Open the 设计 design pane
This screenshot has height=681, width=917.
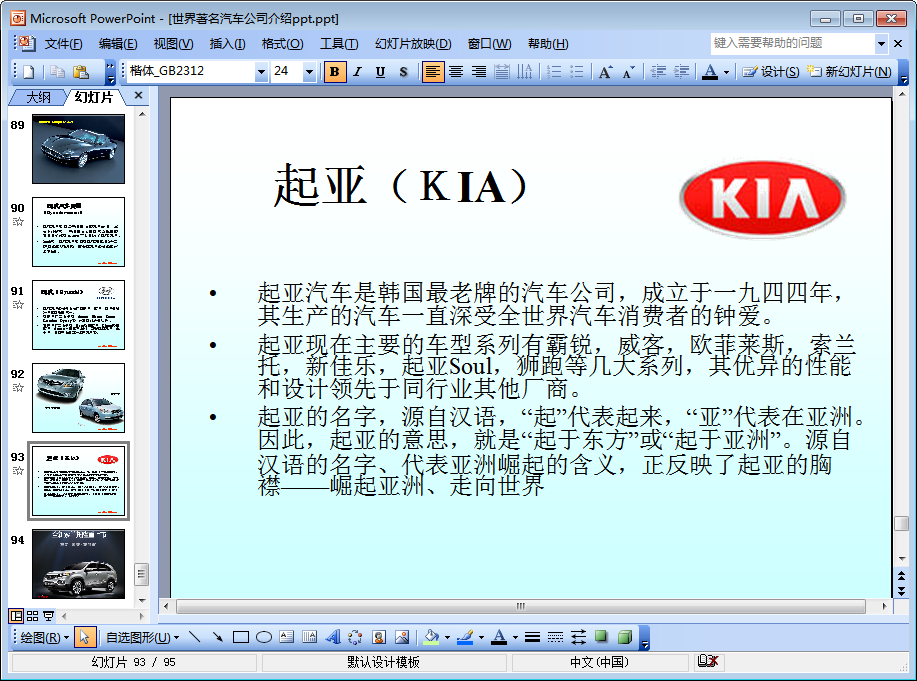[x=770, y=71]
